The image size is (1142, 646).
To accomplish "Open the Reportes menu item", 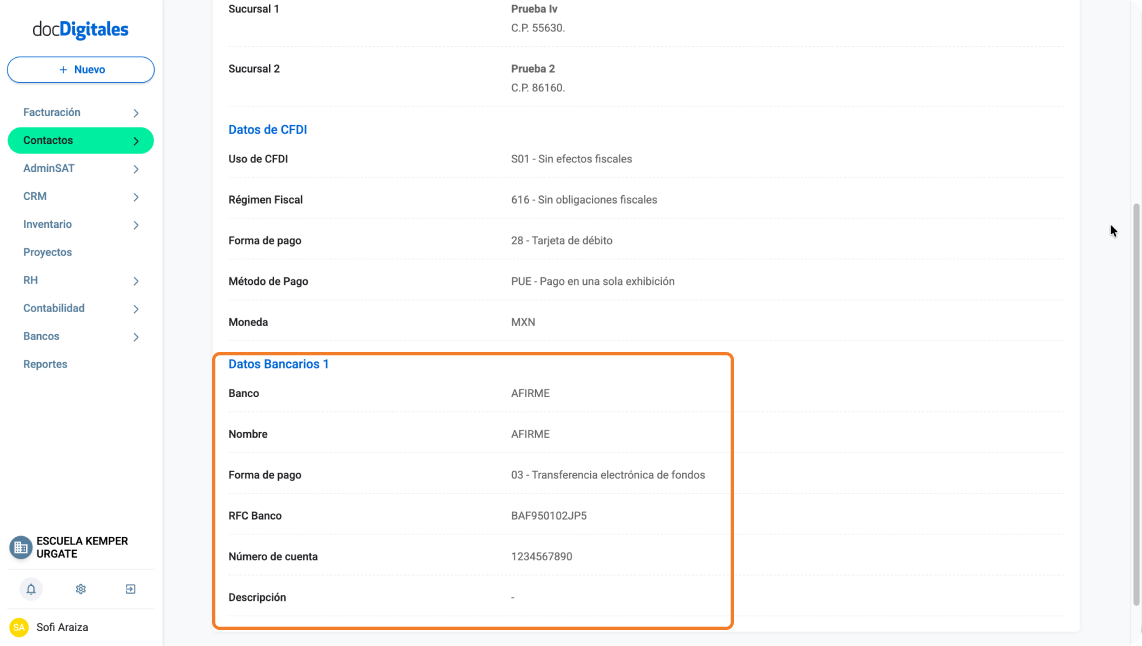I will [45, 364].
